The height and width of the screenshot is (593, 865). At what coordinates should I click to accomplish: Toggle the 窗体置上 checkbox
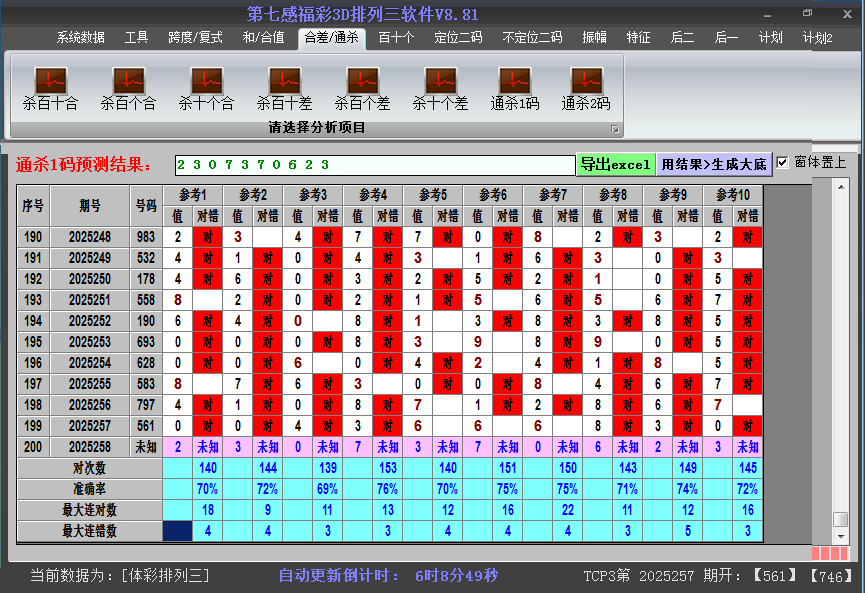[782, 163]
